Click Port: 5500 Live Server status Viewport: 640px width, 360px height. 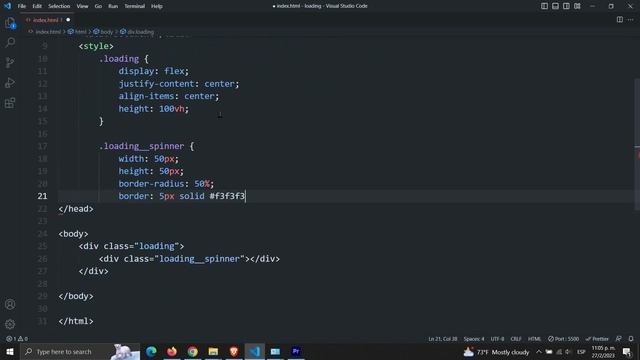coord(563,339)
